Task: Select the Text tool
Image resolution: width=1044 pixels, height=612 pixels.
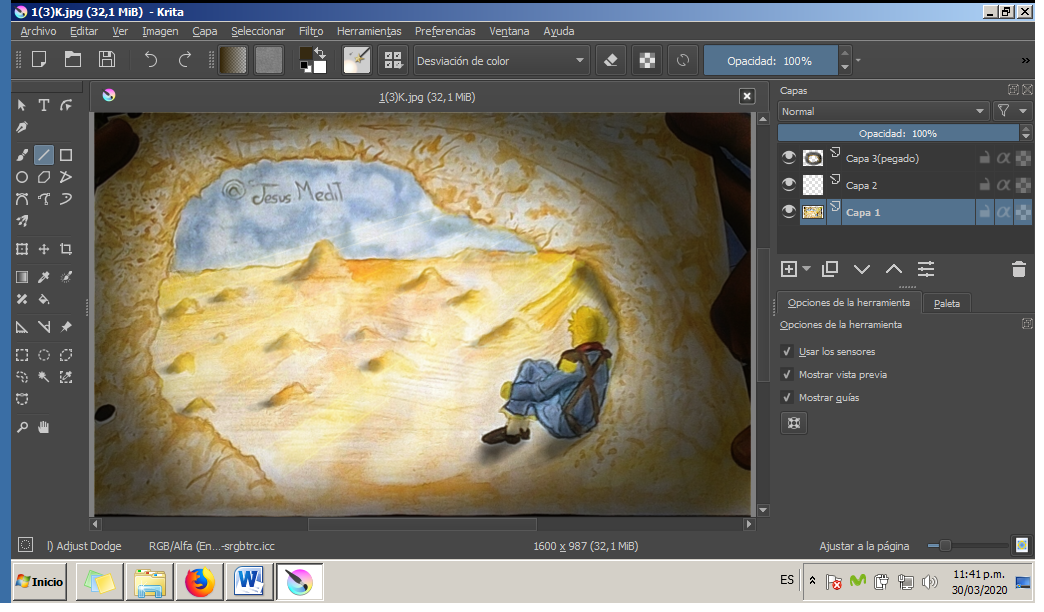Action: coord(44,105)
